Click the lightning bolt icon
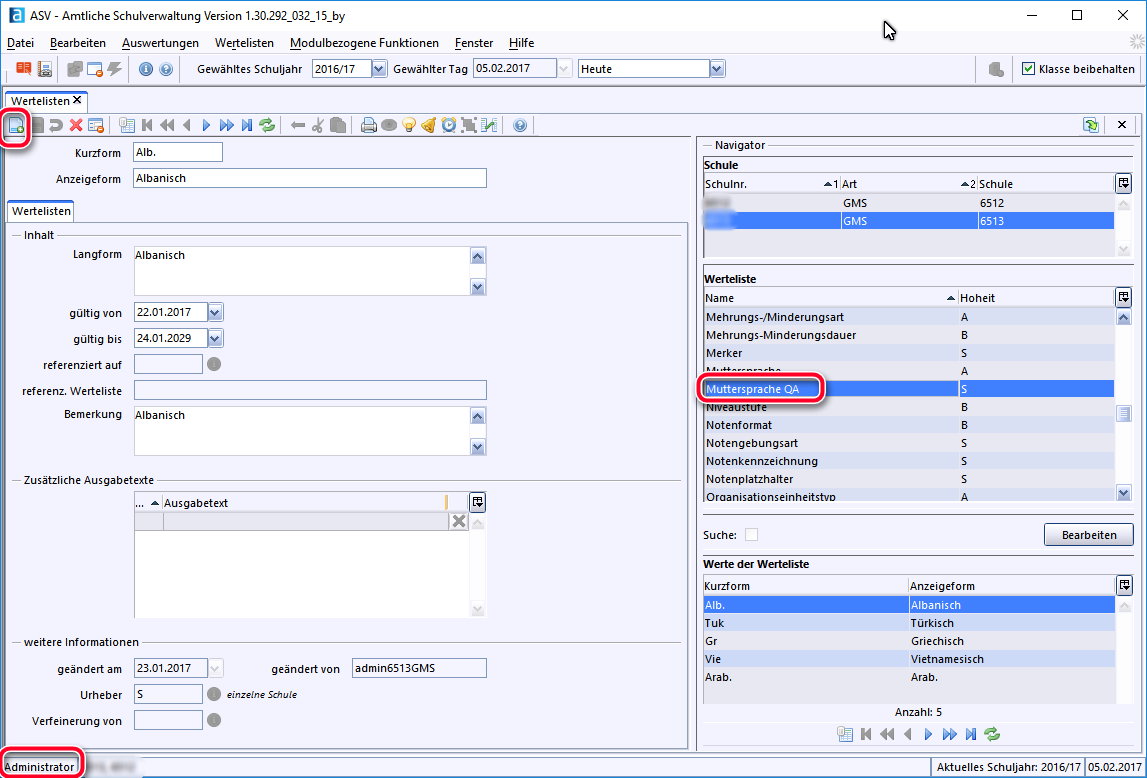The image size is (1147, 778). 115,69
